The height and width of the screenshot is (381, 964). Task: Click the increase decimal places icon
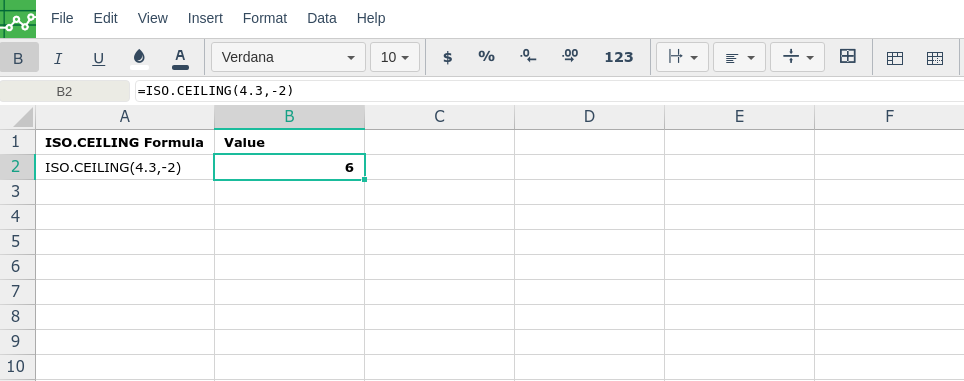570,57
